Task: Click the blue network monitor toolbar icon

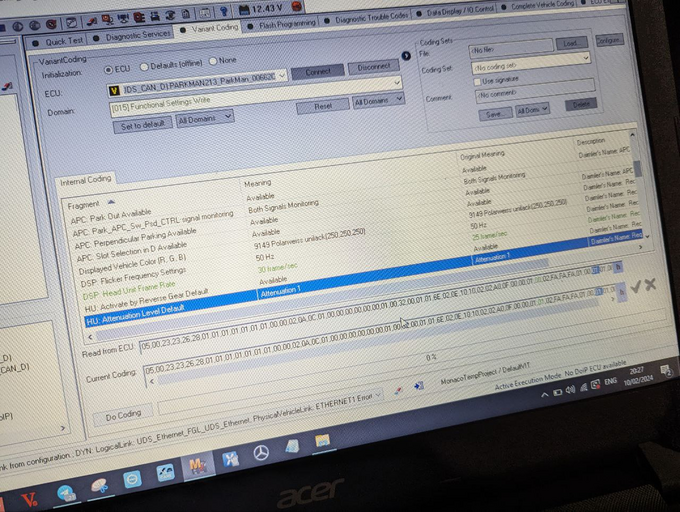Action: click(x=123, y=19)
